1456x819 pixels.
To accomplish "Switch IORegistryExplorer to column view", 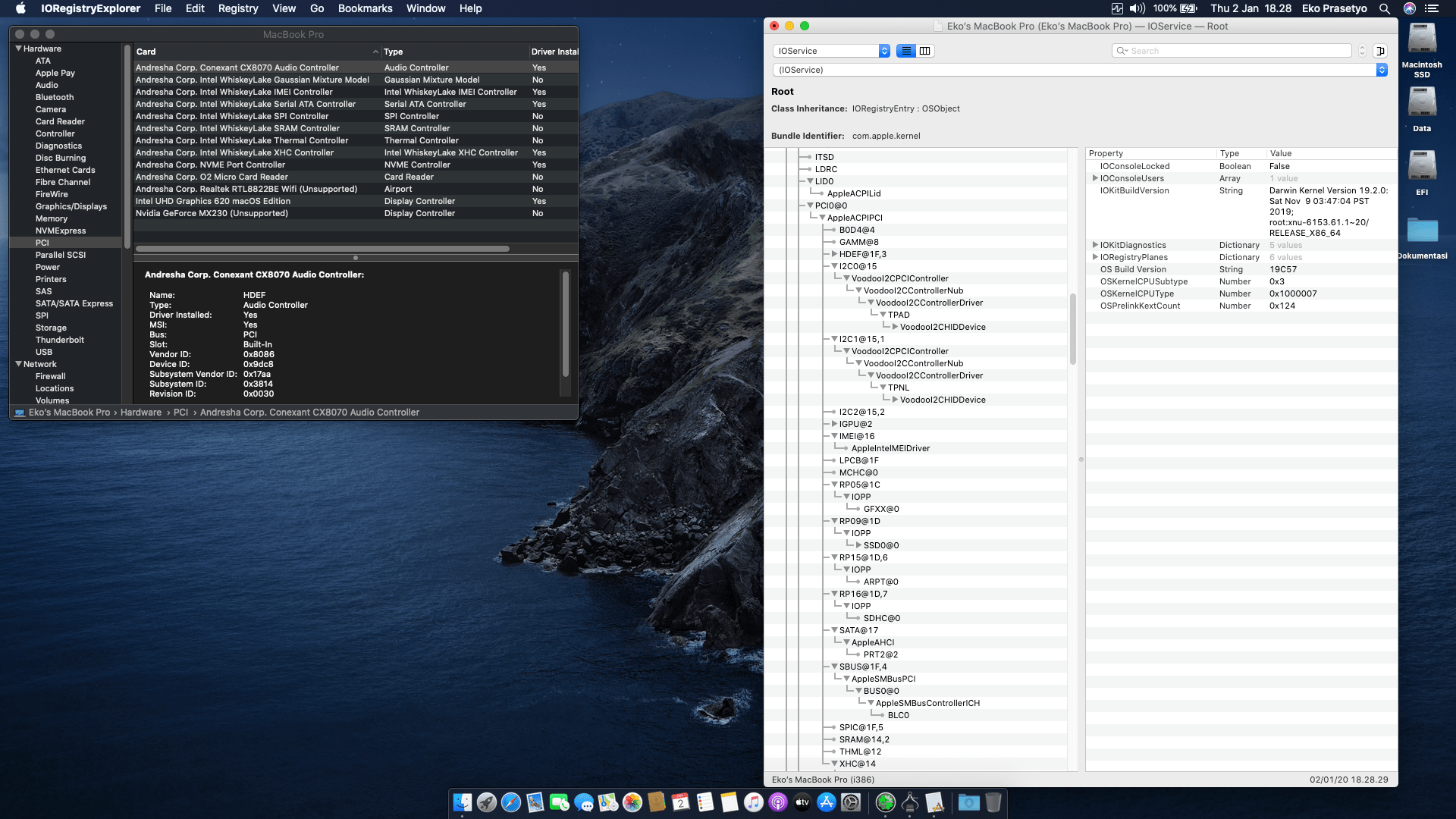I will [x=925, y=51].
